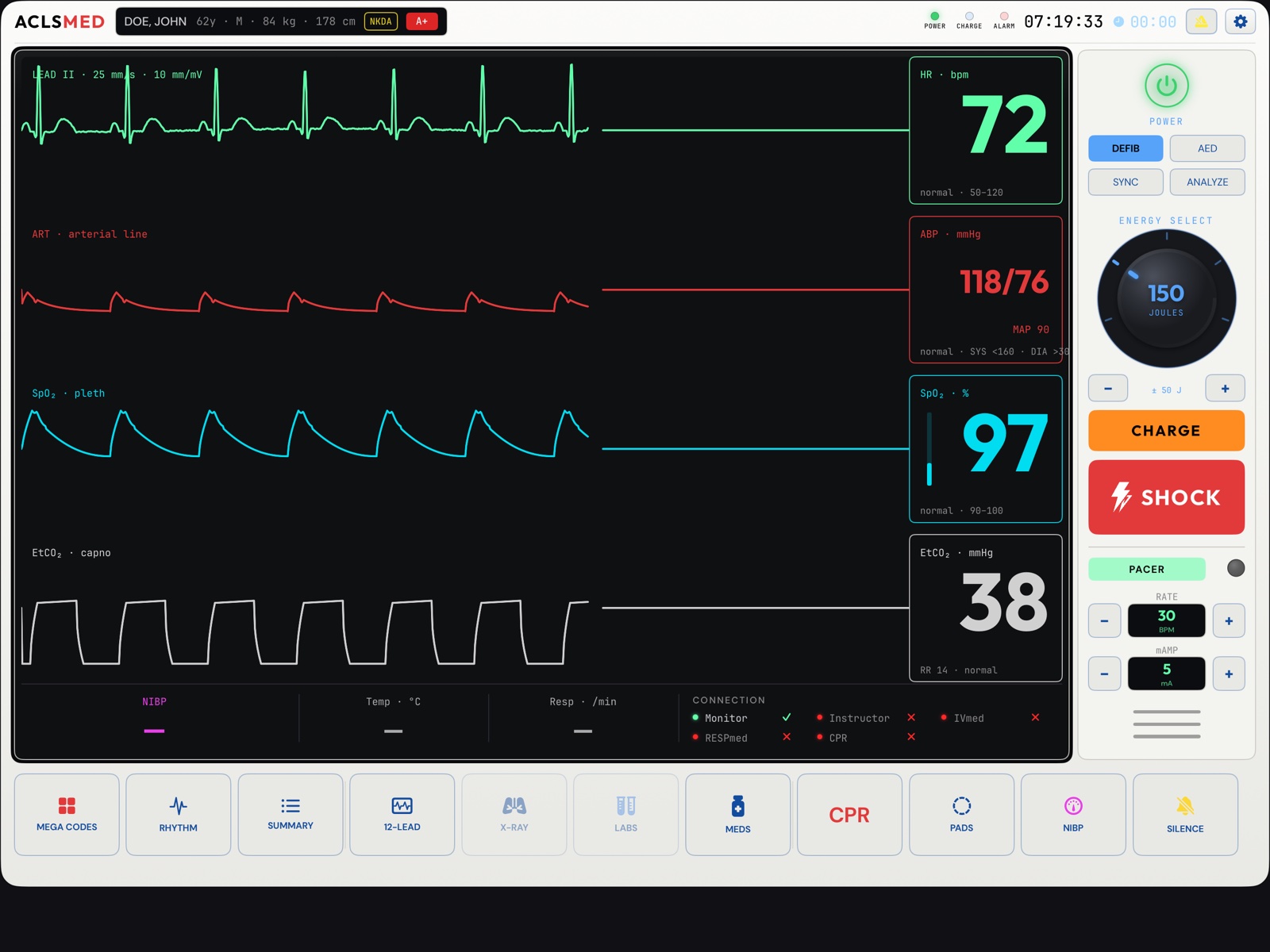Increase energy by 50 J
Image resolution: width=1270 pixels, height=952 pixels.
[x=1225, y=389]
